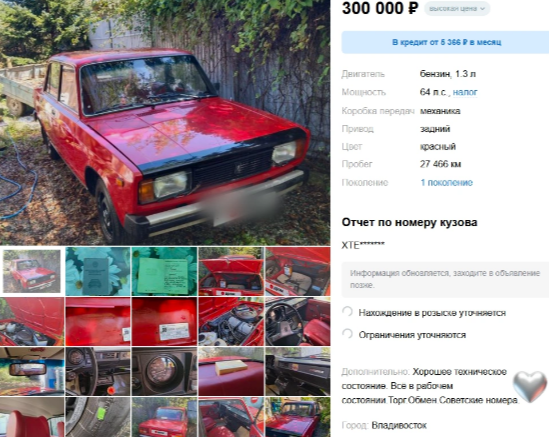The image size is (549, 437).
Task: View thumbnail of the car's rear view
Action: tap(165, 417)
